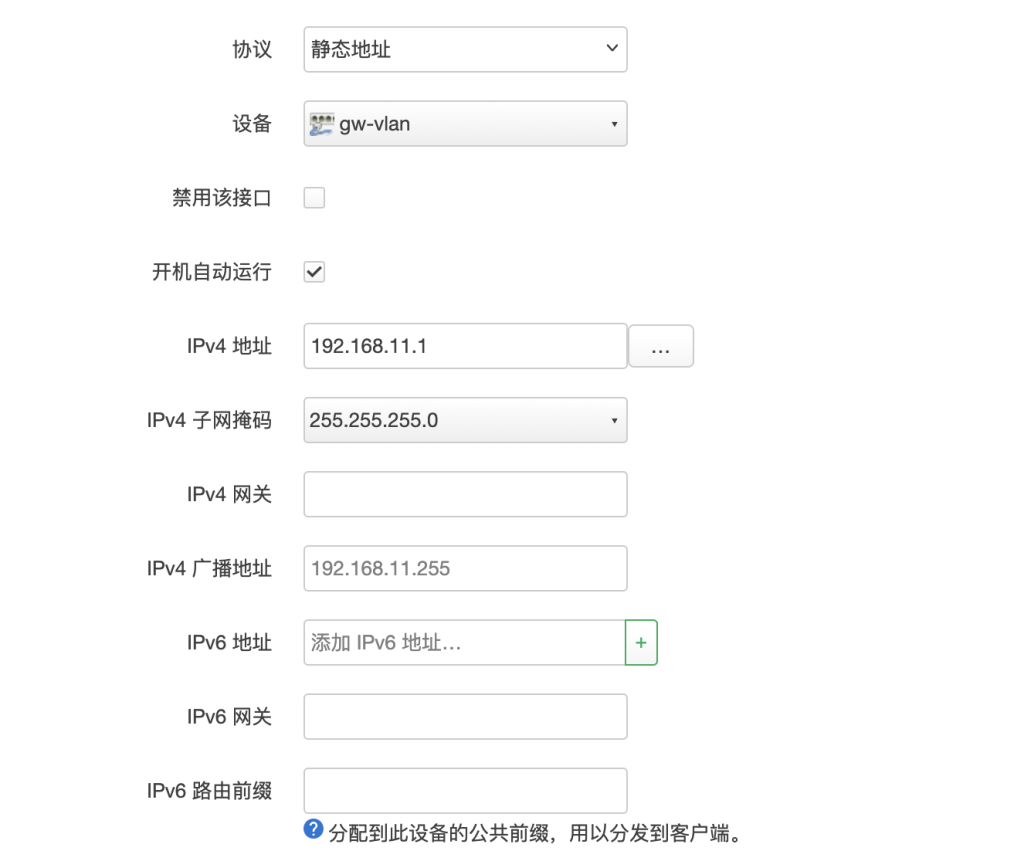
Task: Click the 添加 IPv6 地址 input box
Action: click(460, 642)
